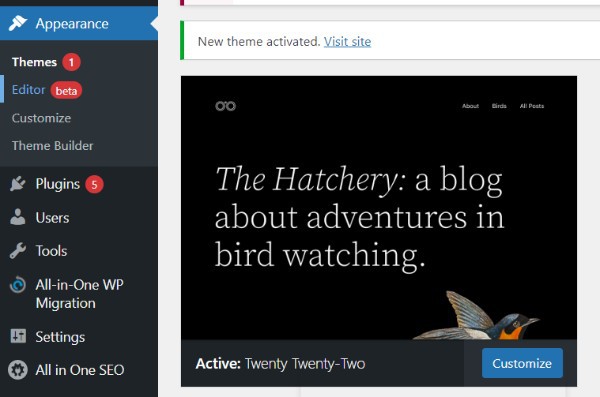This screenshot has width=600, height=397.
Task: Click the 'New theme activated.' notice text
Action: (259, 41)
